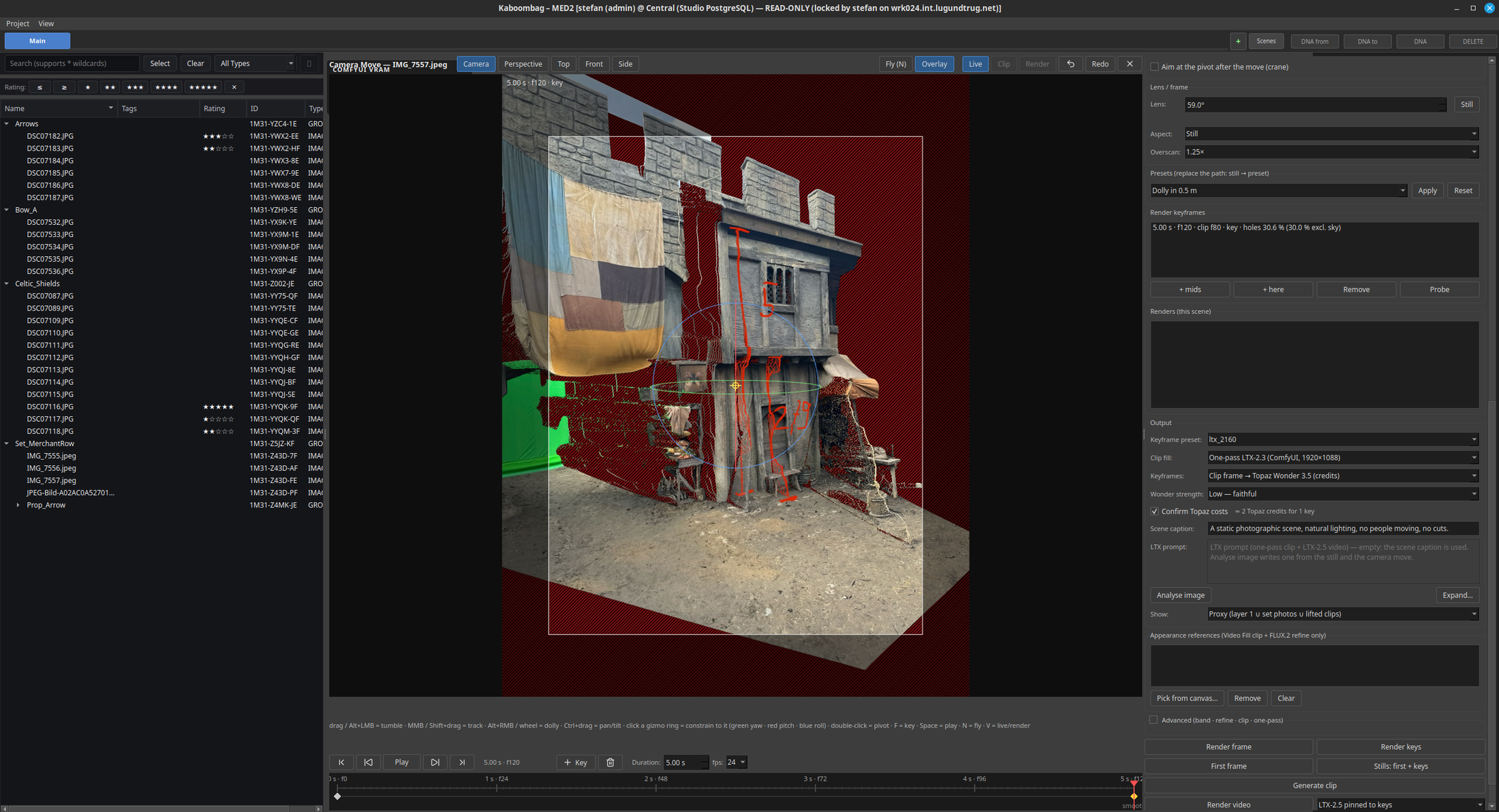
Task: Toggle the Live preview button
Action: click(975, 64)
